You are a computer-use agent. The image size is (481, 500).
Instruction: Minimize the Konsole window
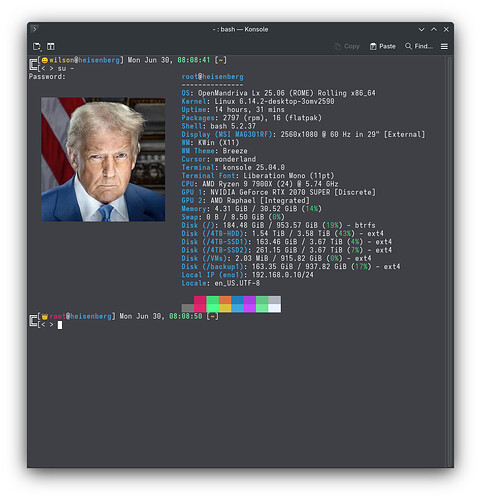[421, 29]
